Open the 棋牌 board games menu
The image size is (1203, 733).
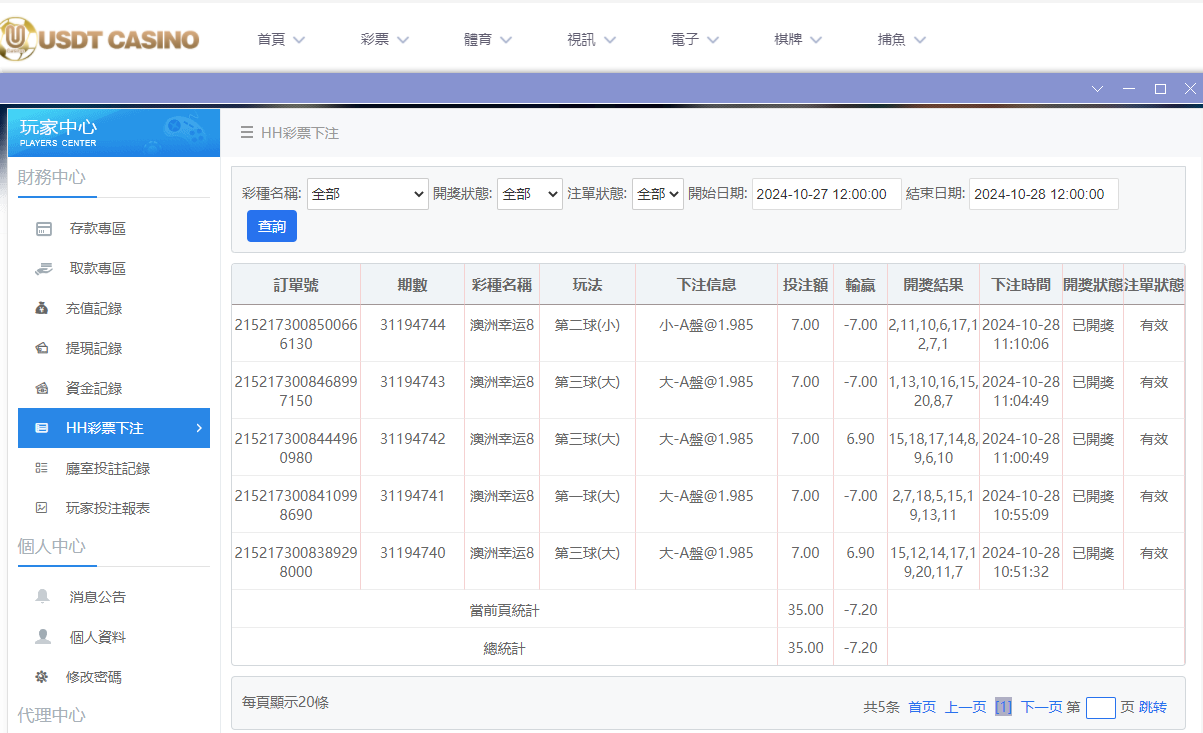796,39
